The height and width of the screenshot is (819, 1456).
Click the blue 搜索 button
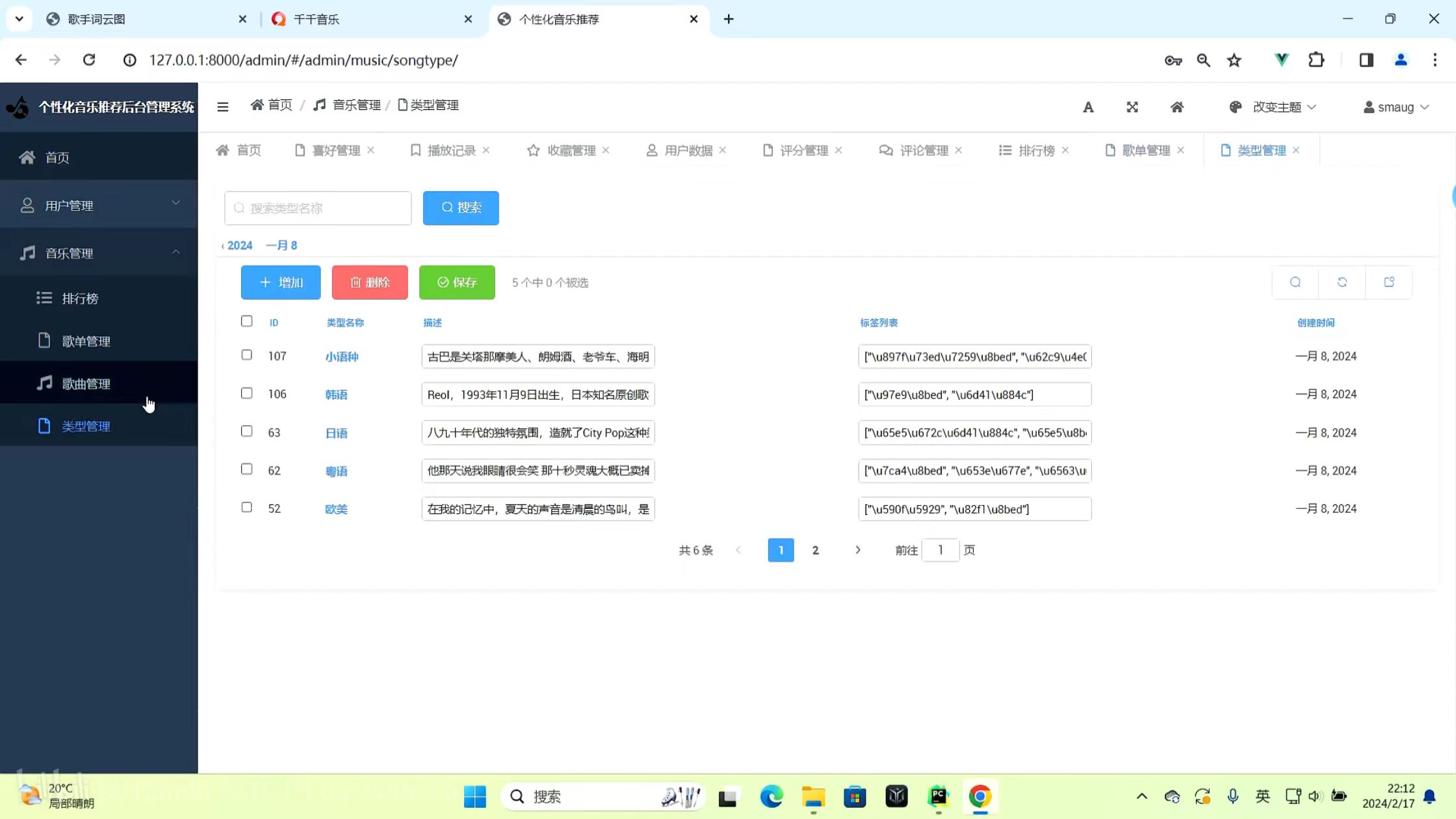pos(461,208)
